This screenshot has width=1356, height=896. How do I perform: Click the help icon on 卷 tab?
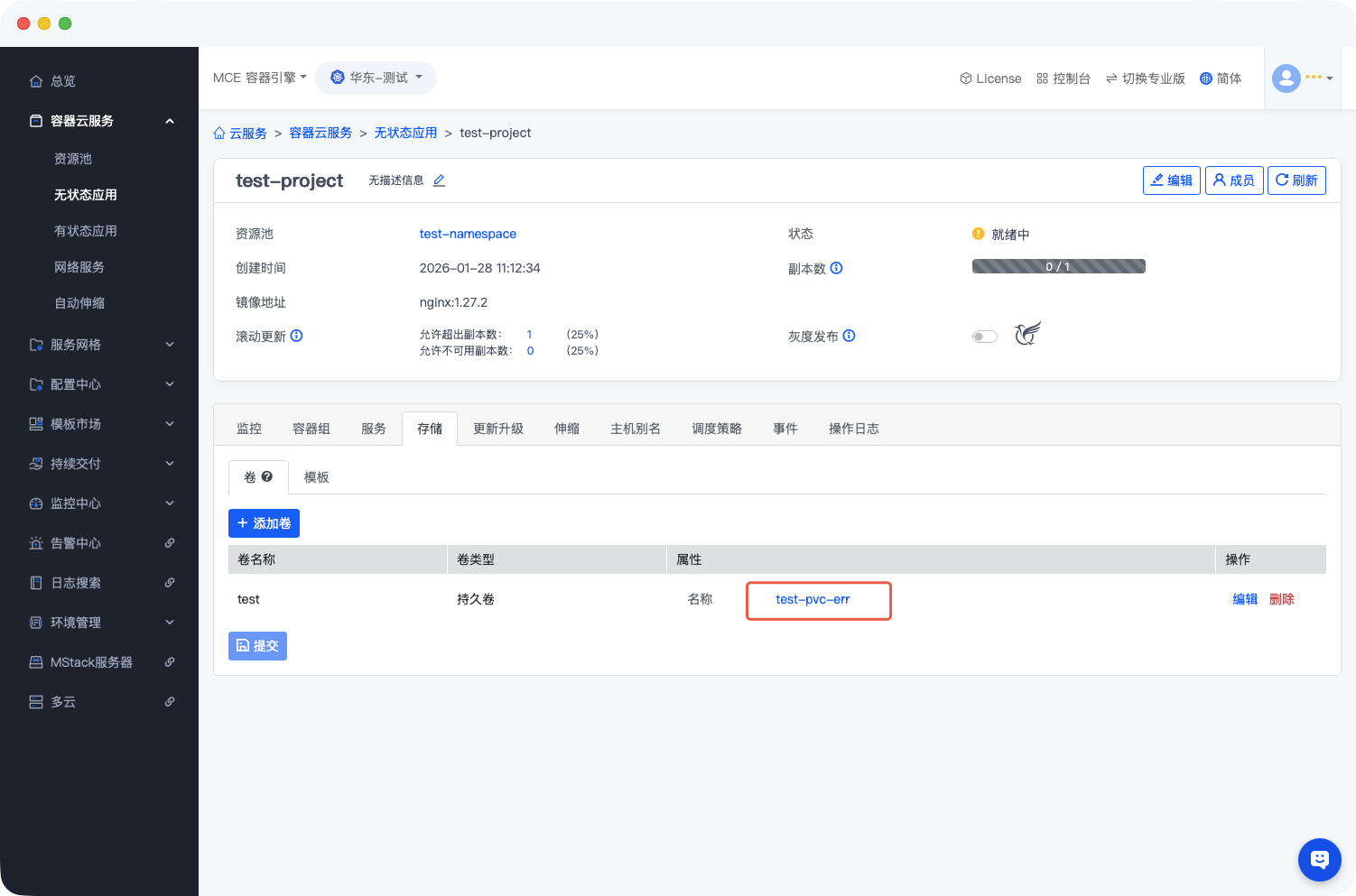[x=267, y=476]
